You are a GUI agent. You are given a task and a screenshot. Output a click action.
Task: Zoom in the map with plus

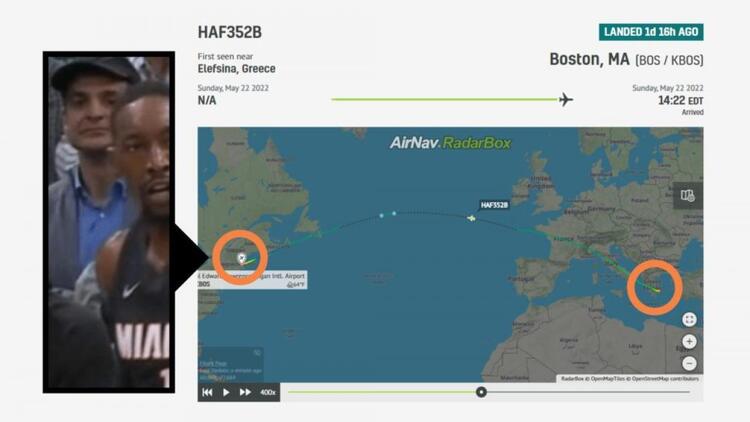point(689,341)
